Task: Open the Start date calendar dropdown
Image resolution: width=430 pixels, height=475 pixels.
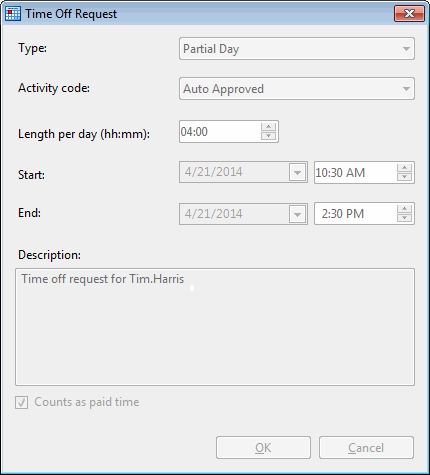Action: 297,172
